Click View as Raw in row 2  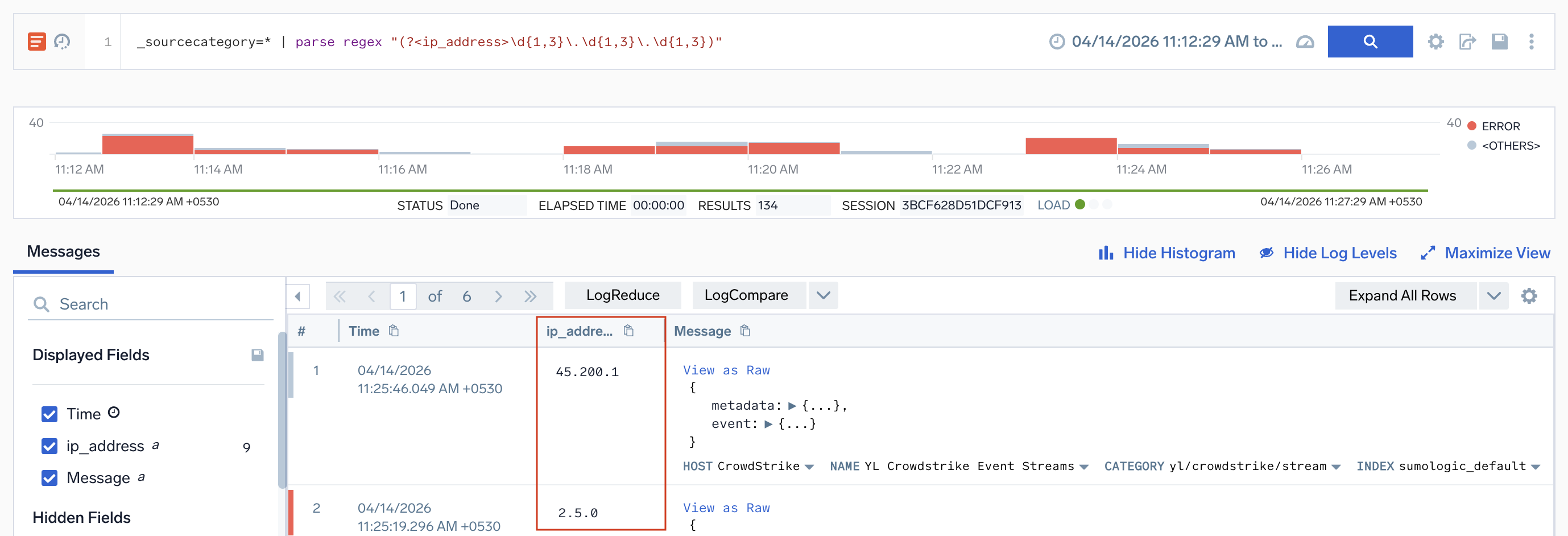click(726, 508)
